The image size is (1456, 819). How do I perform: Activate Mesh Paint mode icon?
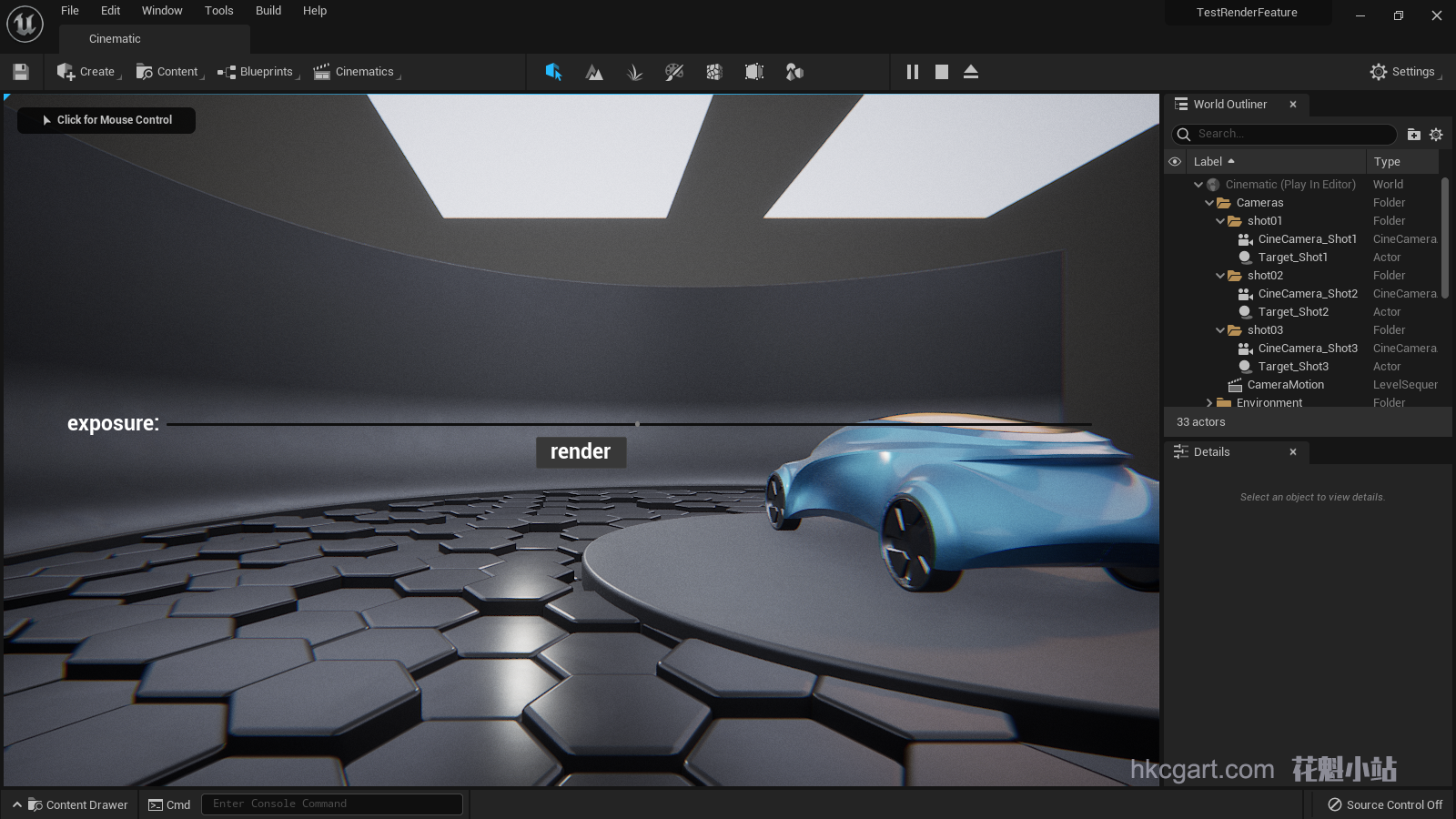(674, 72)
